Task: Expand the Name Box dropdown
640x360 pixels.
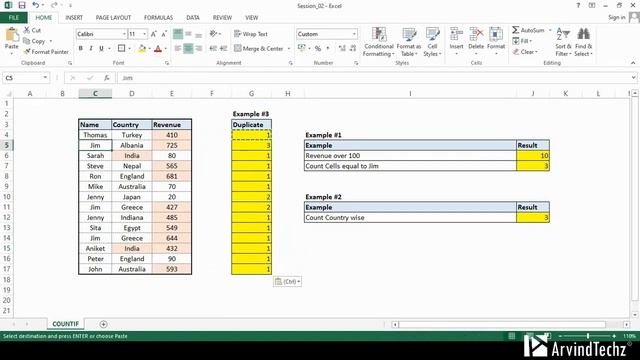Action: click(x=45, y=78)
